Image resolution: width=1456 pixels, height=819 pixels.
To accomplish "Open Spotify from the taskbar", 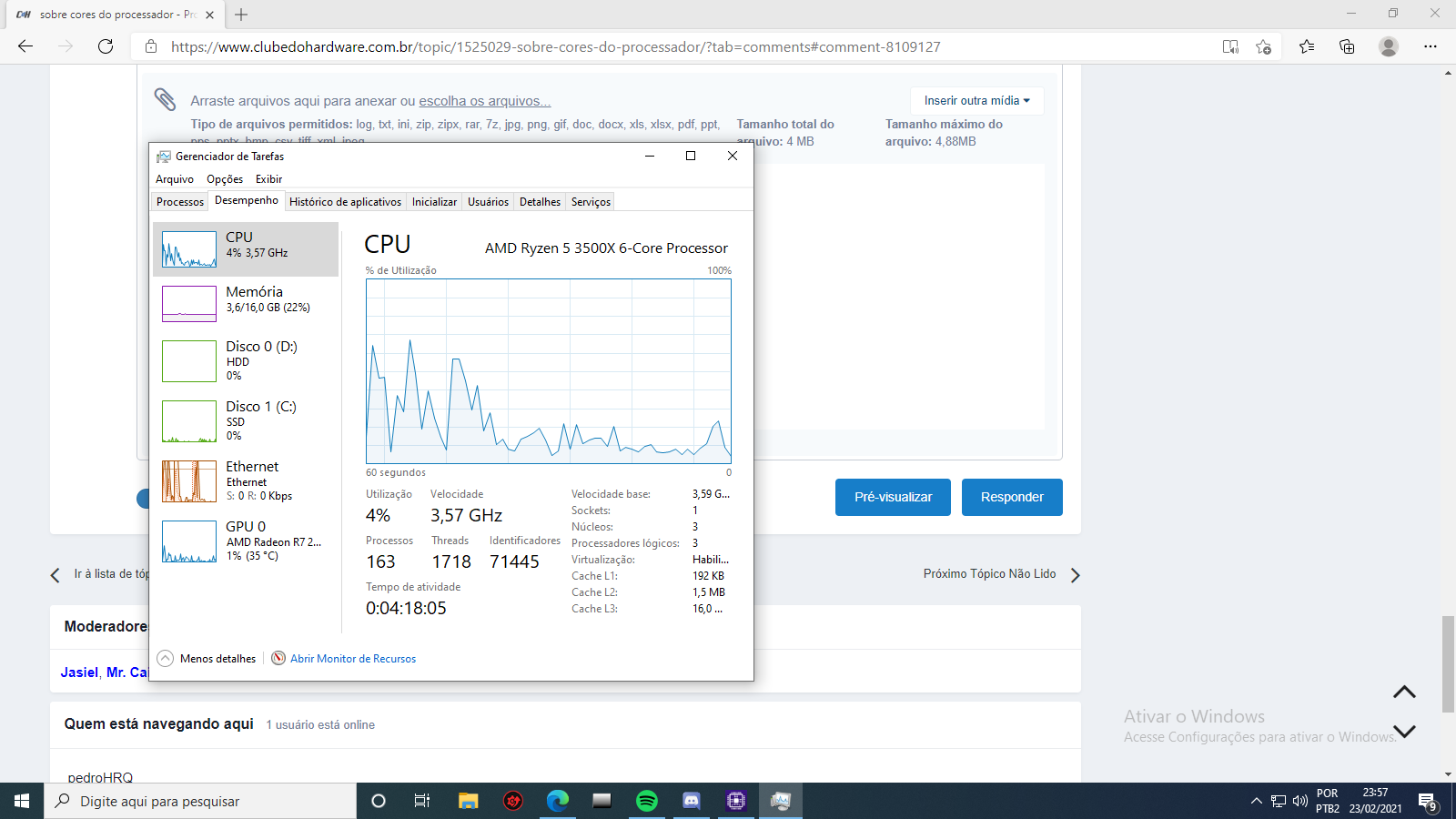I will 647,801.
